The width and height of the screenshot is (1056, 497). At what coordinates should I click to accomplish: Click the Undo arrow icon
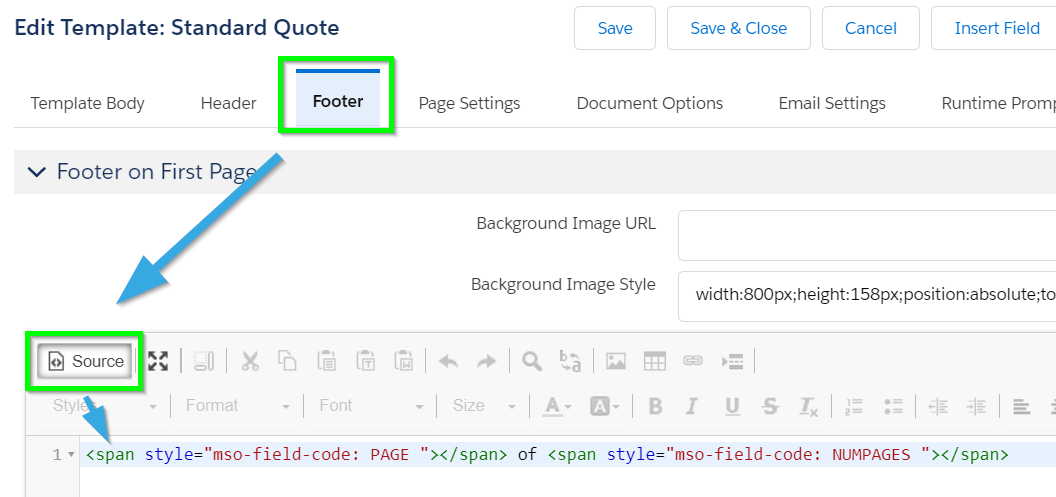(448, 362)
